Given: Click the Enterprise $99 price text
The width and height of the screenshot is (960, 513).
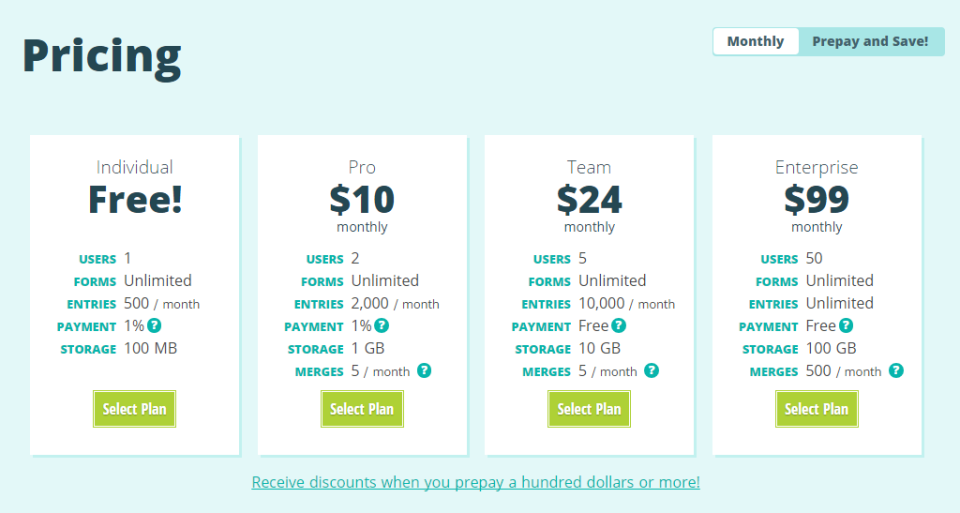Looking at the screenshot, I should pos(816,200).
